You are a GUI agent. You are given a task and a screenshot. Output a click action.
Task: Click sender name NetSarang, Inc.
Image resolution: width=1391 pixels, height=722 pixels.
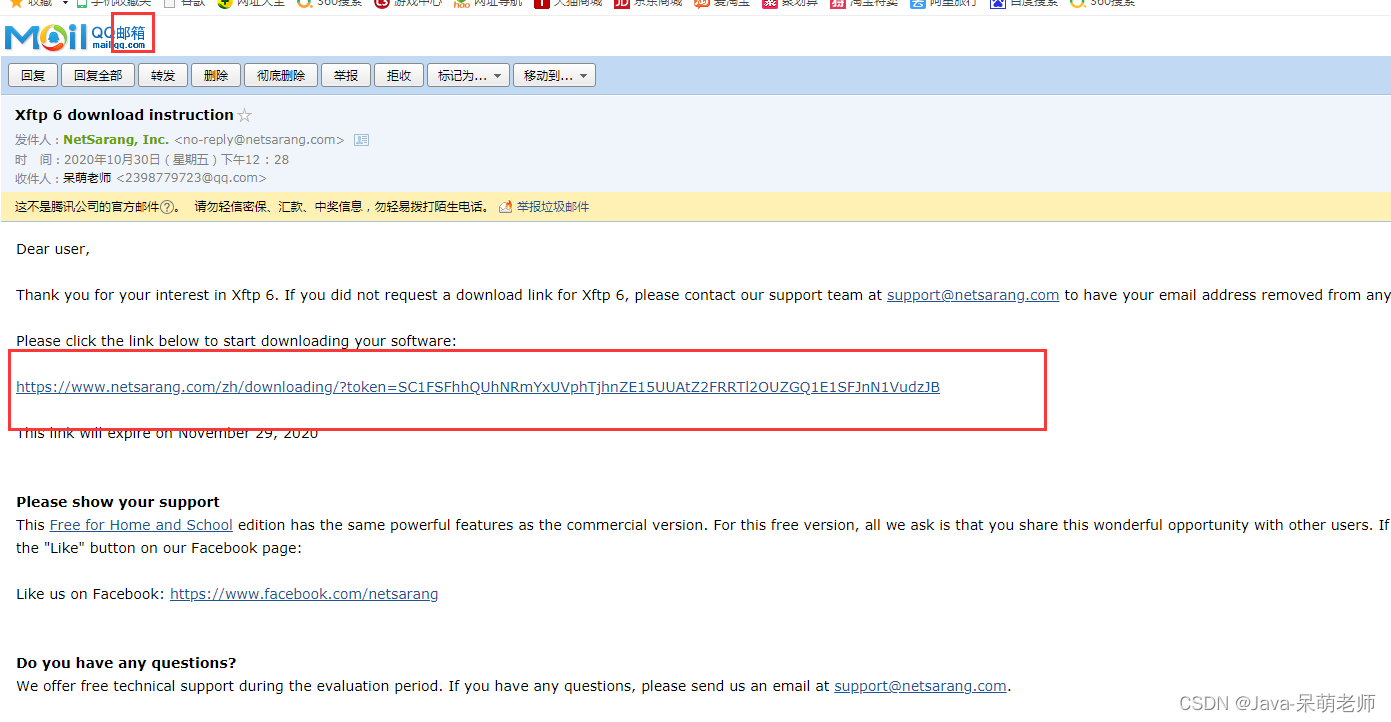tap(116, 140)
